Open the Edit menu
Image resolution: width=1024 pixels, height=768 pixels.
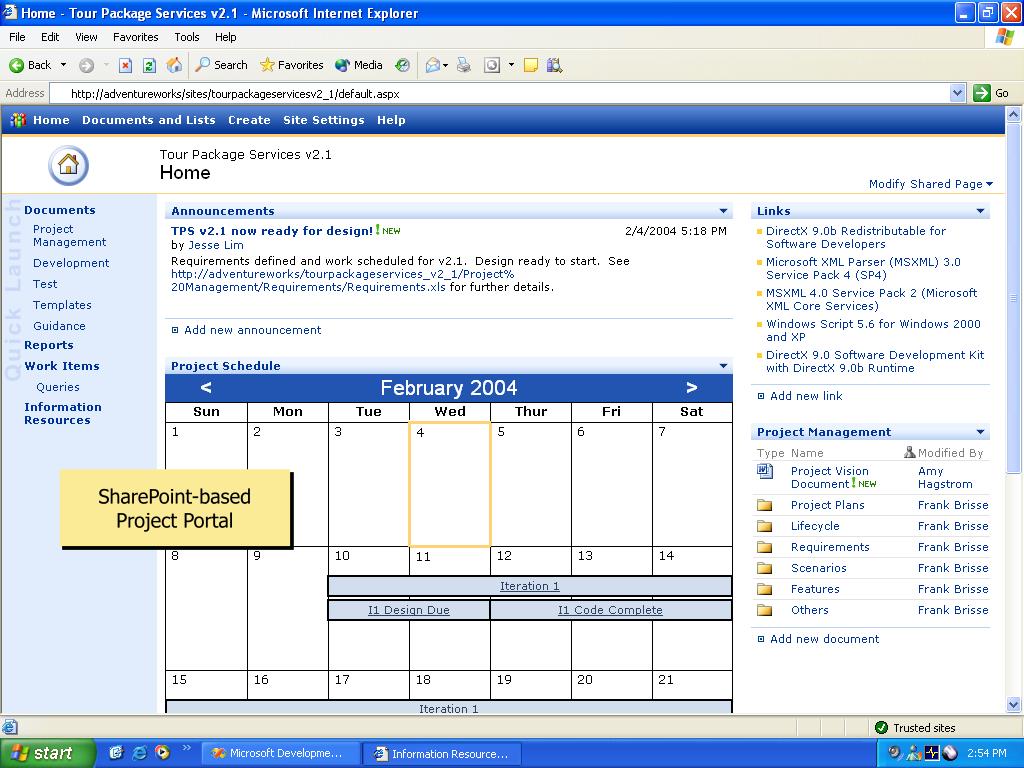(50, 37)
